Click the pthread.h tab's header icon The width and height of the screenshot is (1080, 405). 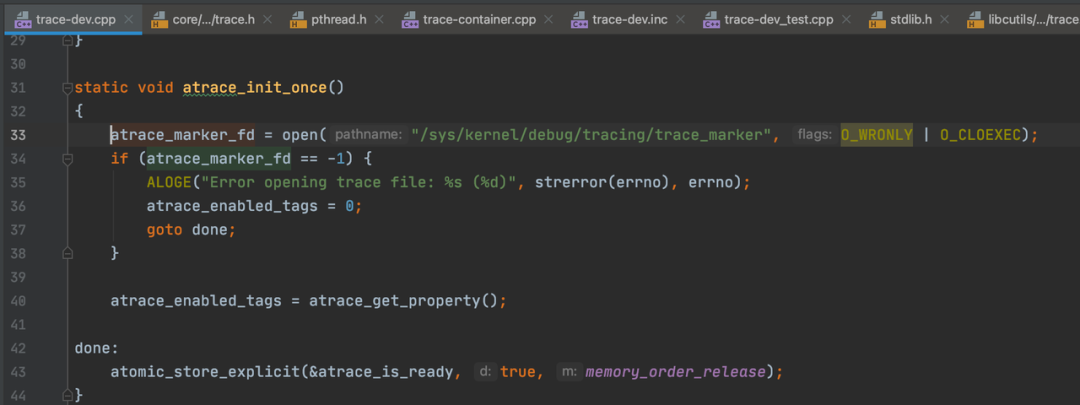click(x=296, y=19)
